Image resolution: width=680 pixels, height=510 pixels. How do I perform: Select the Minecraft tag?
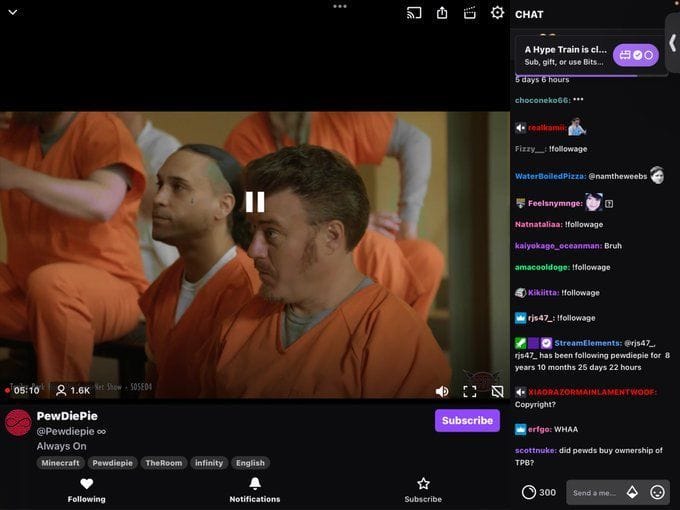pos(60,463)
